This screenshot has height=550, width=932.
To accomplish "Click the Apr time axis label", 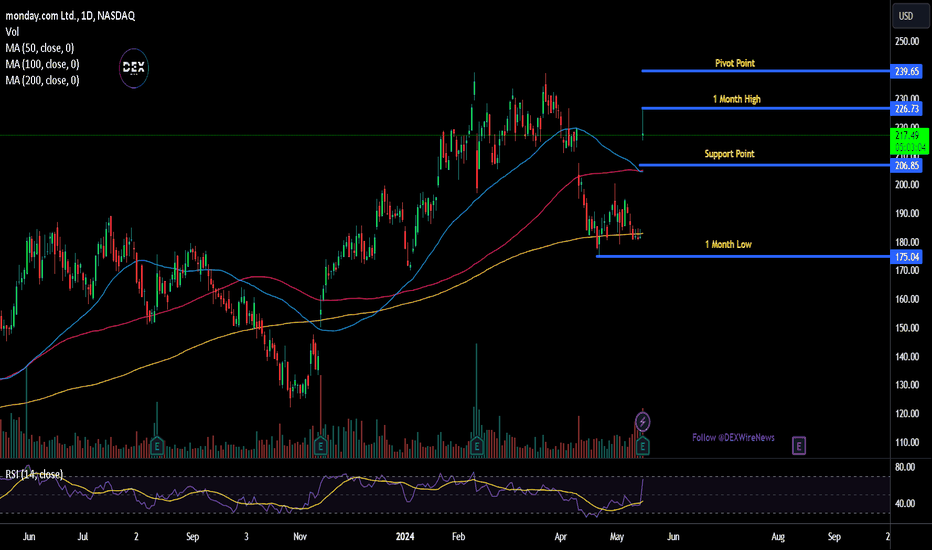I will [561, 536].
